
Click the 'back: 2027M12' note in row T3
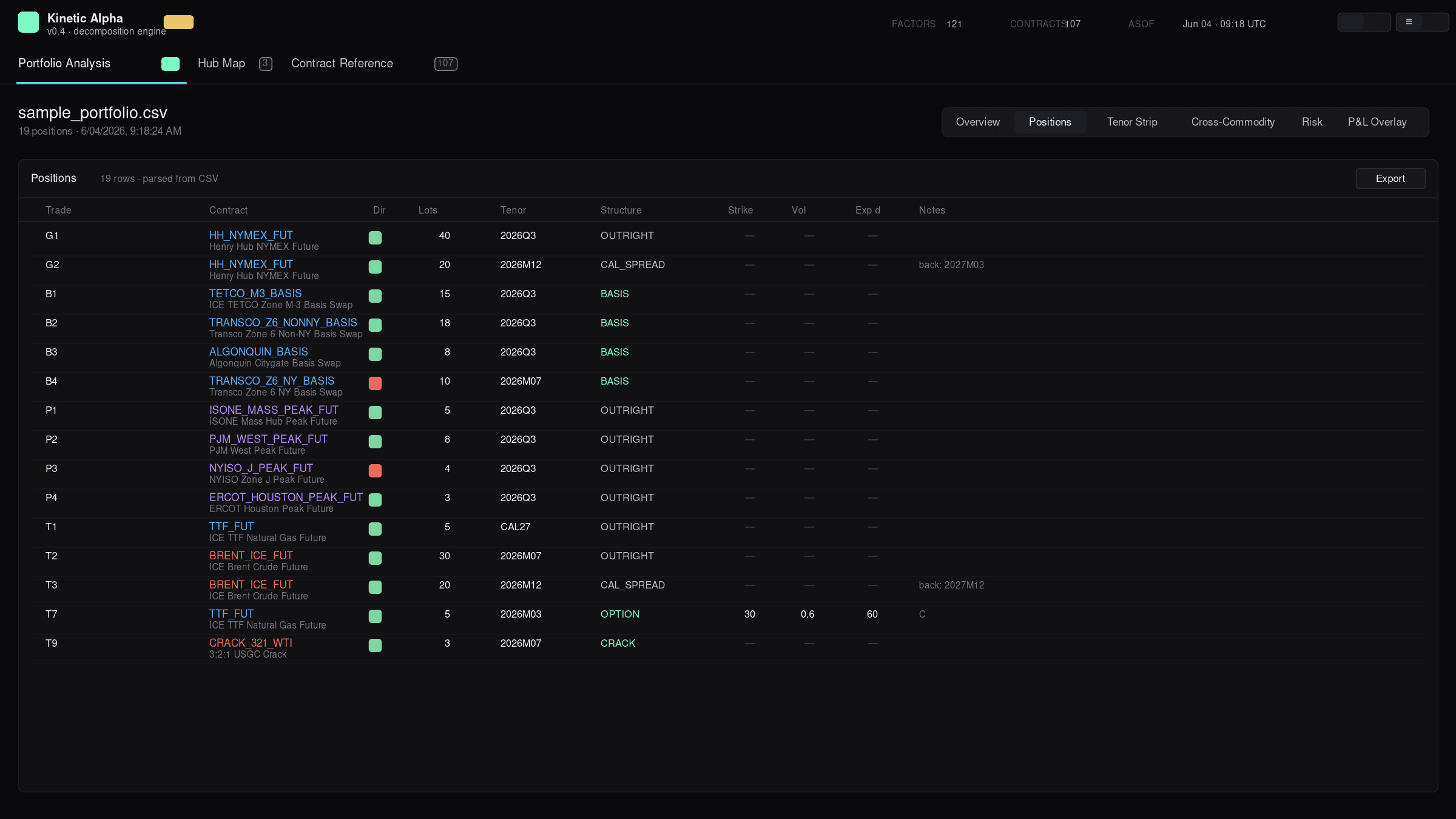click(x=951, y=585)
